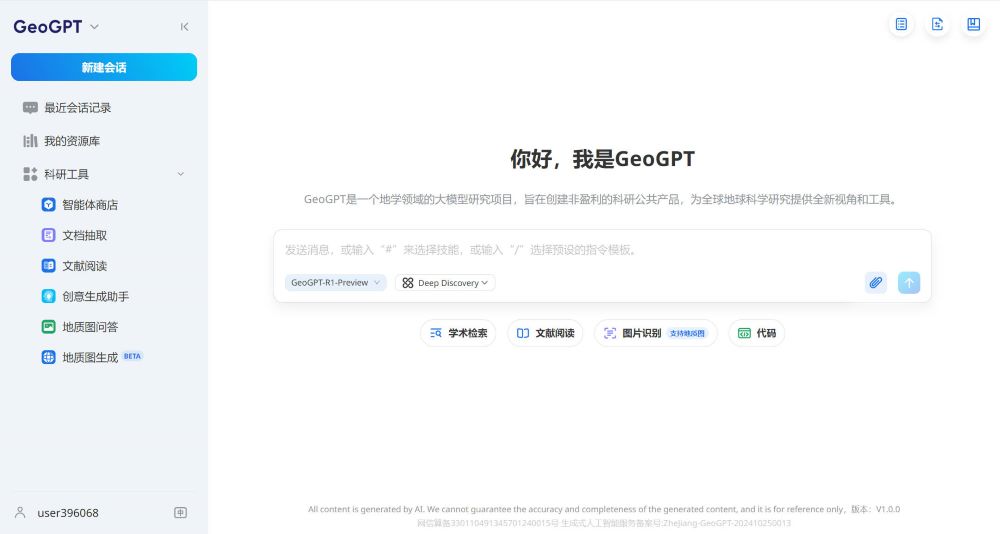The image size is (1000, 534).
Task: Send message with the arrow button
Action: [x=909, y=283]
